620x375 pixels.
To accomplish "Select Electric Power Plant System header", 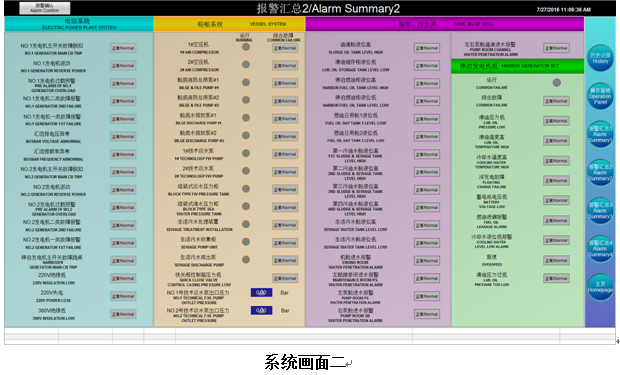I will (x=79, y=24).
